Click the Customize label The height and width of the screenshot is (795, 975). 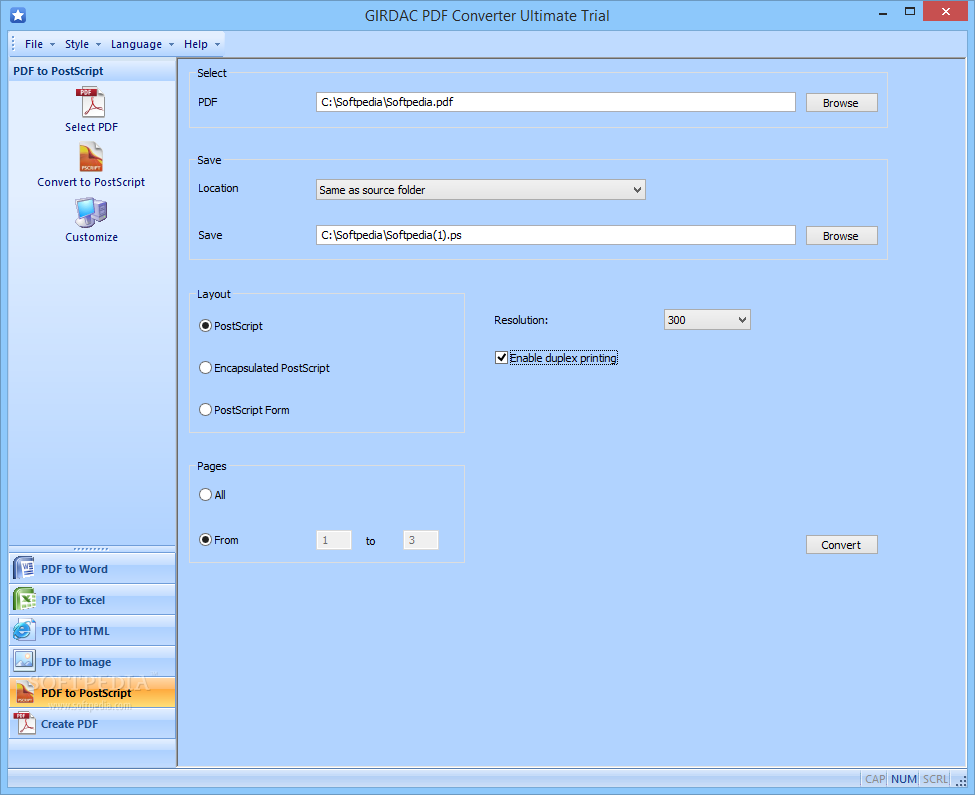(x=91, y=237)
